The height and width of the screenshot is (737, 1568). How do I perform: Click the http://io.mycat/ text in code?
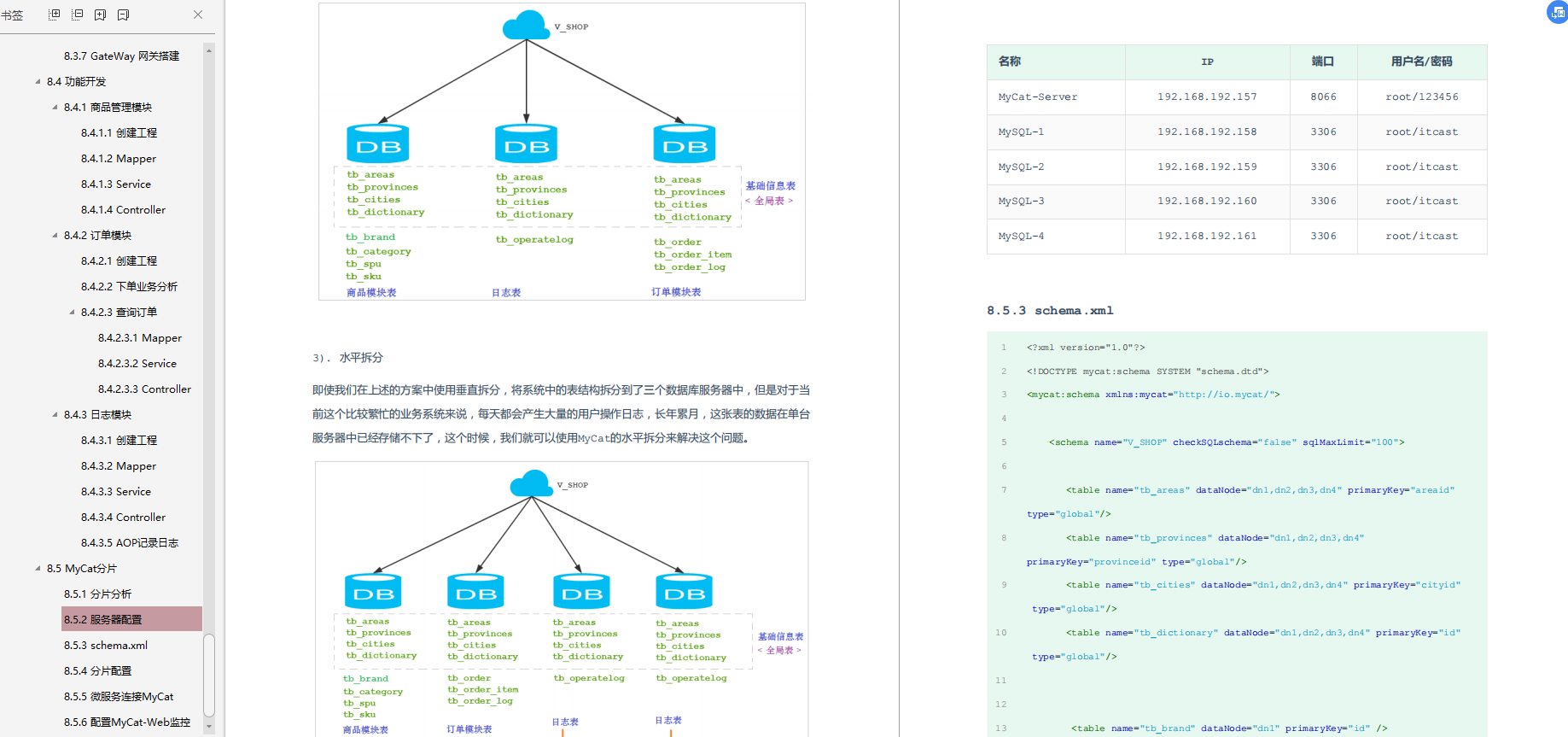pyautogui.click(x=1226, y=395)
